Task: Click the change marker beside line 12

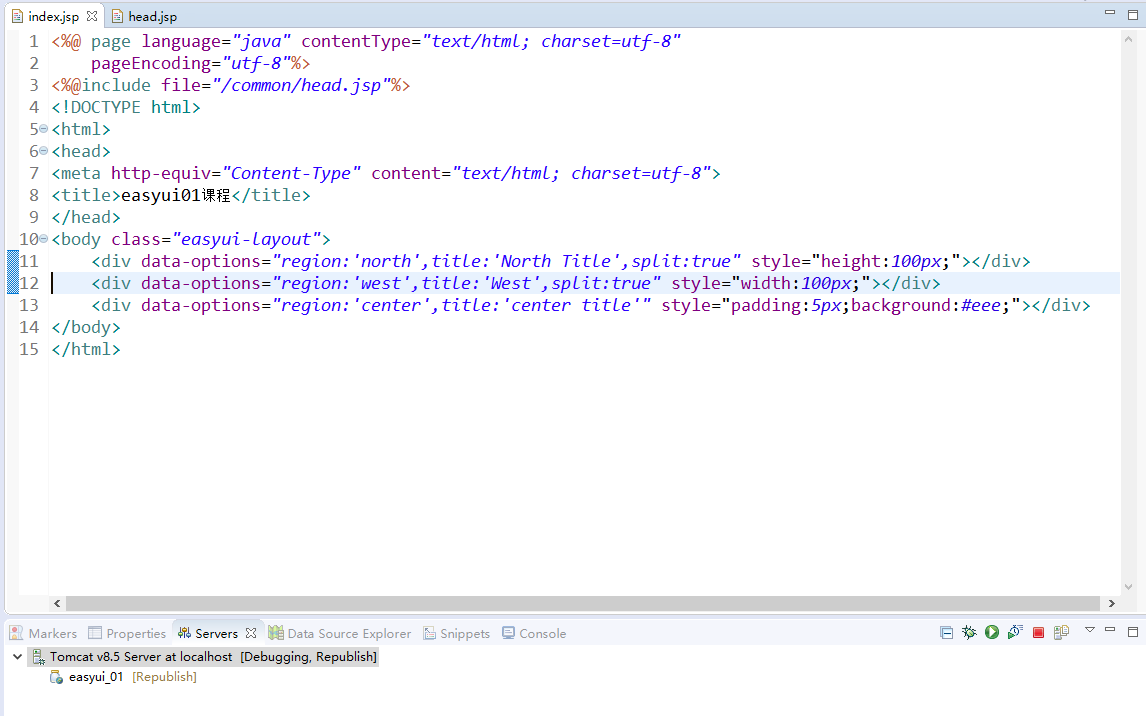Action: click(x=12, y=283)
